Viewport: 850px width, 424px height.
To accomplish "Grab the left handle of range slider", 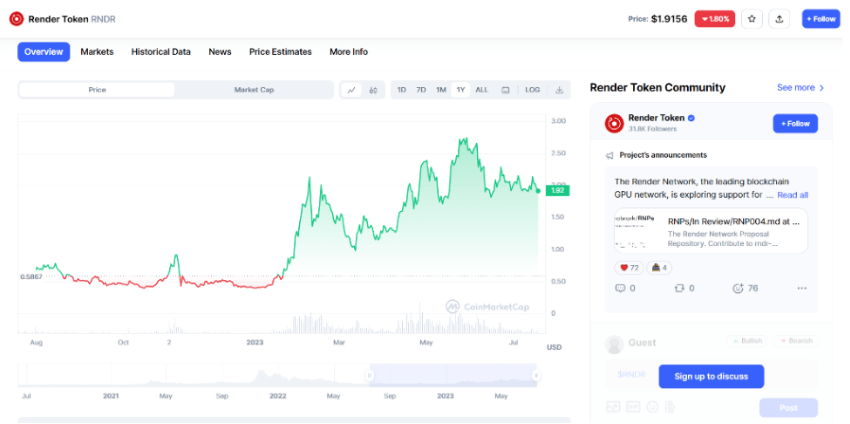I will point(370,375).
